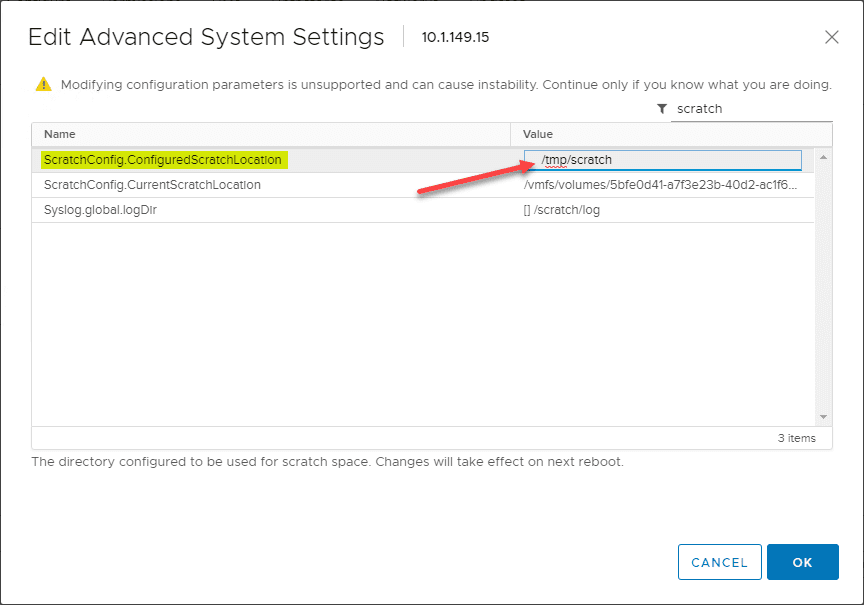
Task: Click the scratch space description text
Action: (x=327, y=462)
